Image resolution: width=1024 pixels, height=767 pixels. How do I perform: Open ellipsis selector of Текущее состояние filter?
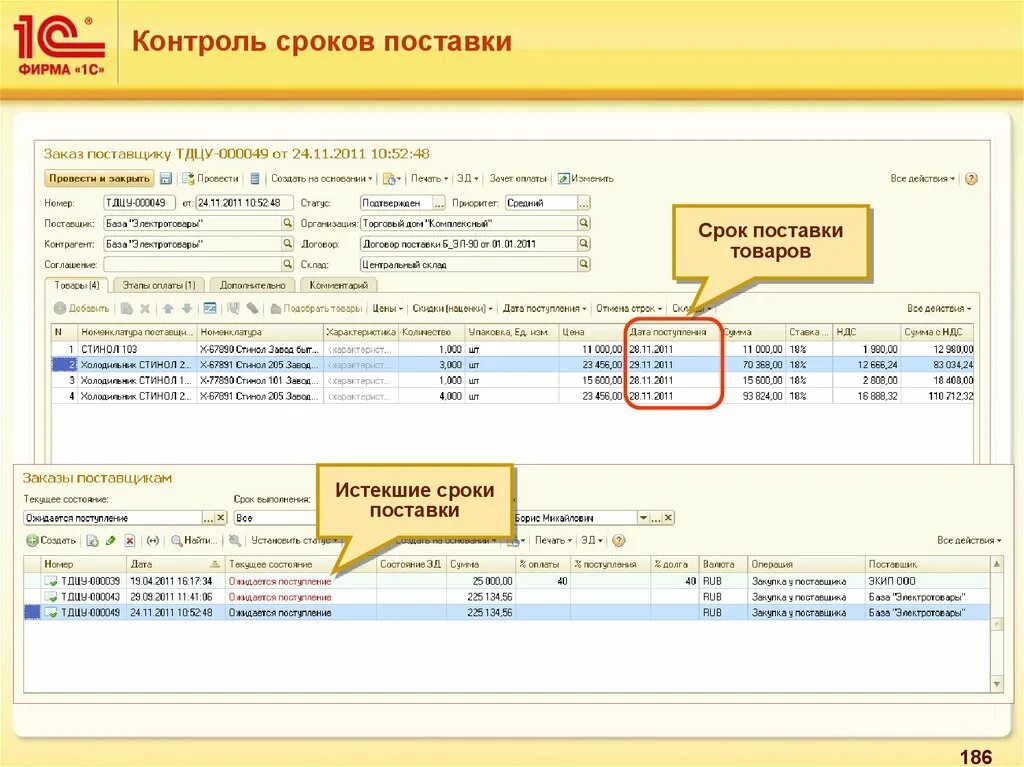point(208,518)
